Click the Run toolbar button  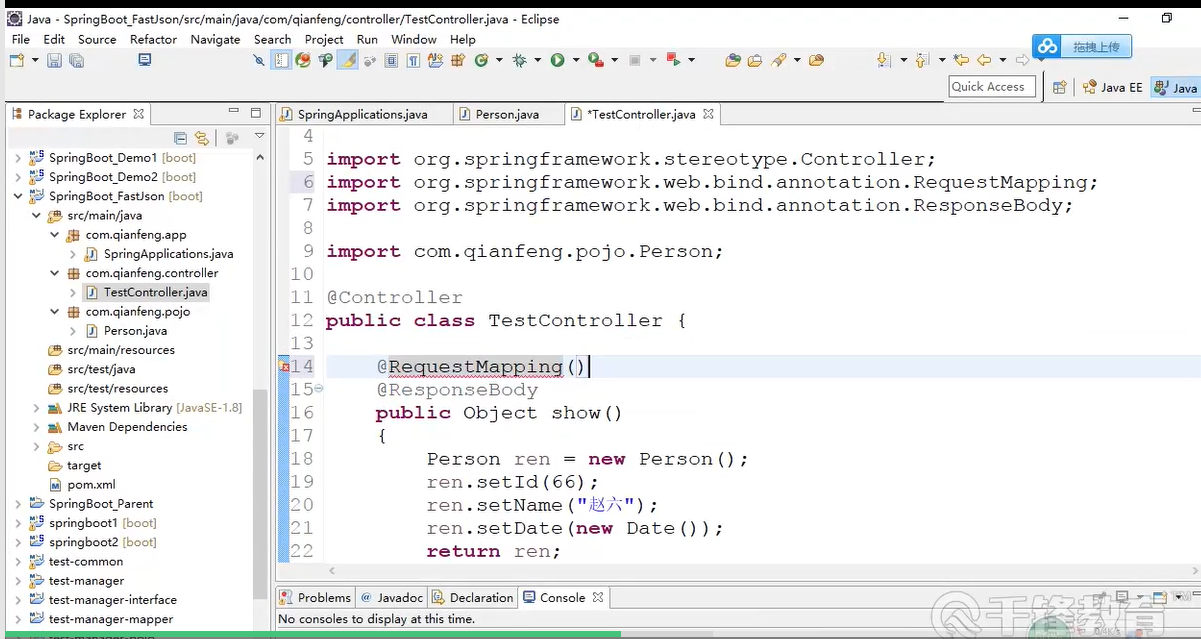point(557,60)
